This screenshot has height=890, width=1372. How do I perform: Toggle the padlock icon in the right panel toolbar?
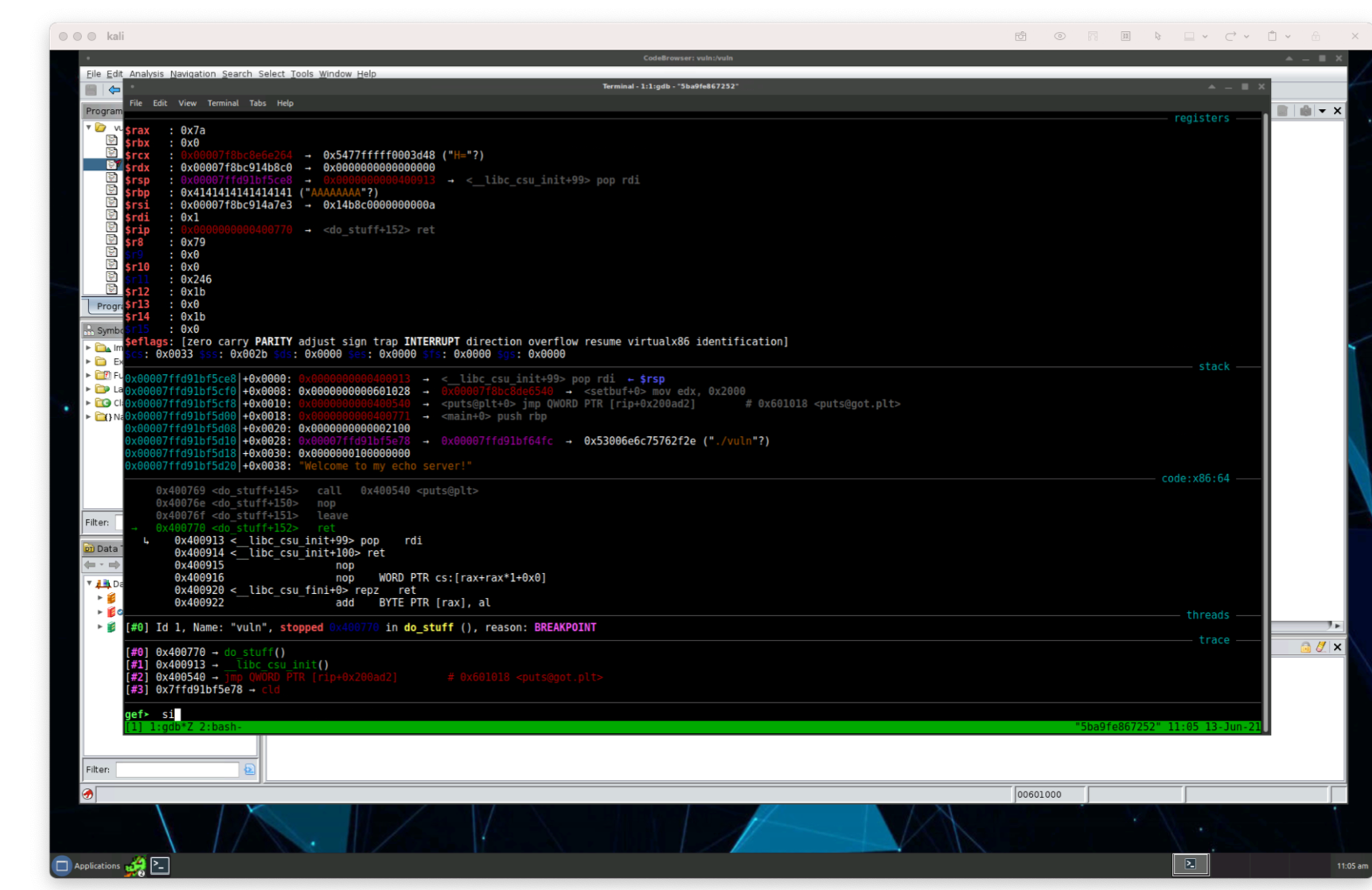(x=1305, y=646)
